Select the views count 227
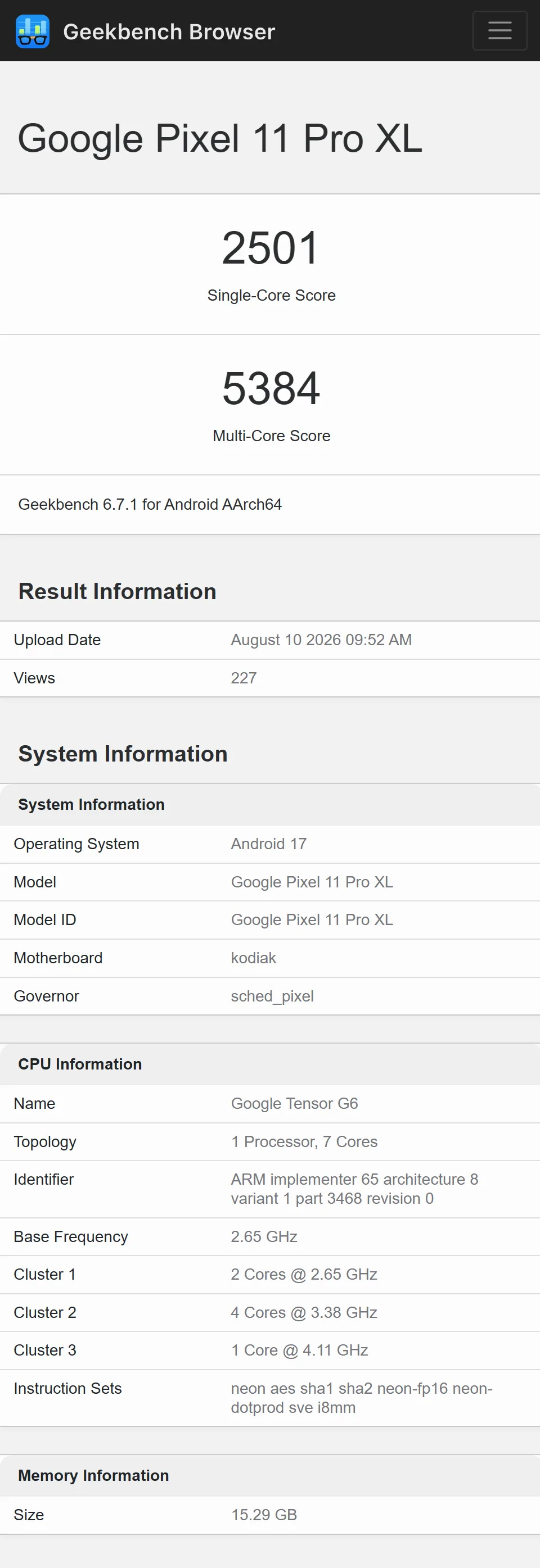540x1568 pixels. 244,678
